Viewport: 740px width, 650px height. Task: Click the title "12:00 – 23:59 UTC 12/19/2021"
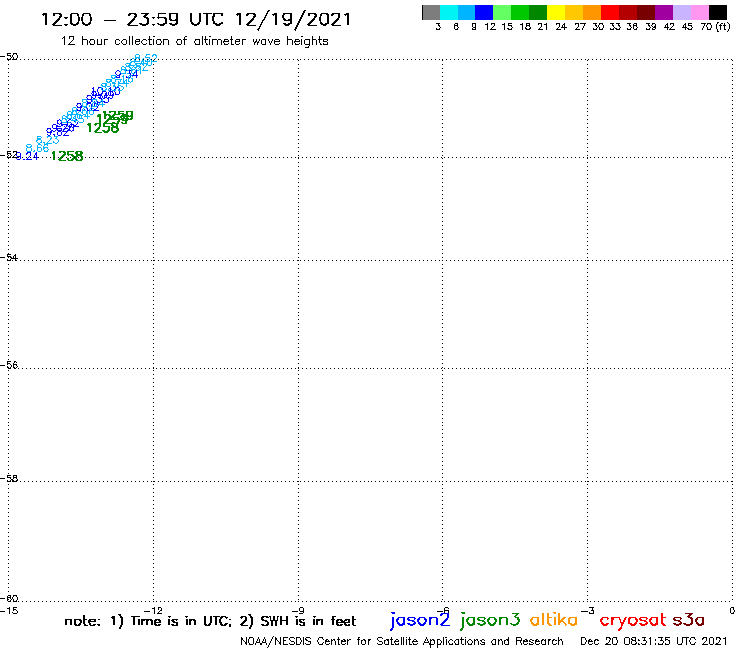click(196, 20)
